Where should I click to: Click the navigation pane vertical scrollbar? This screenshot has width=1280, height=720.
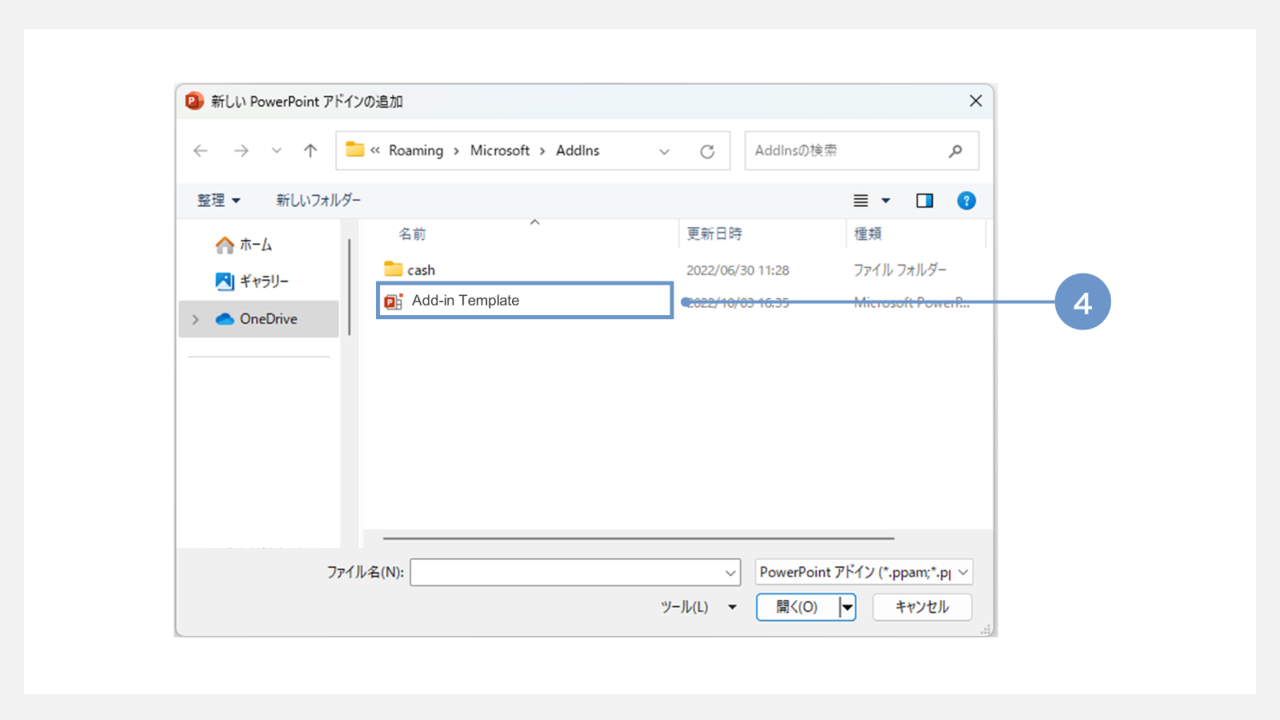pyautogui.click(x=349, y=287)
